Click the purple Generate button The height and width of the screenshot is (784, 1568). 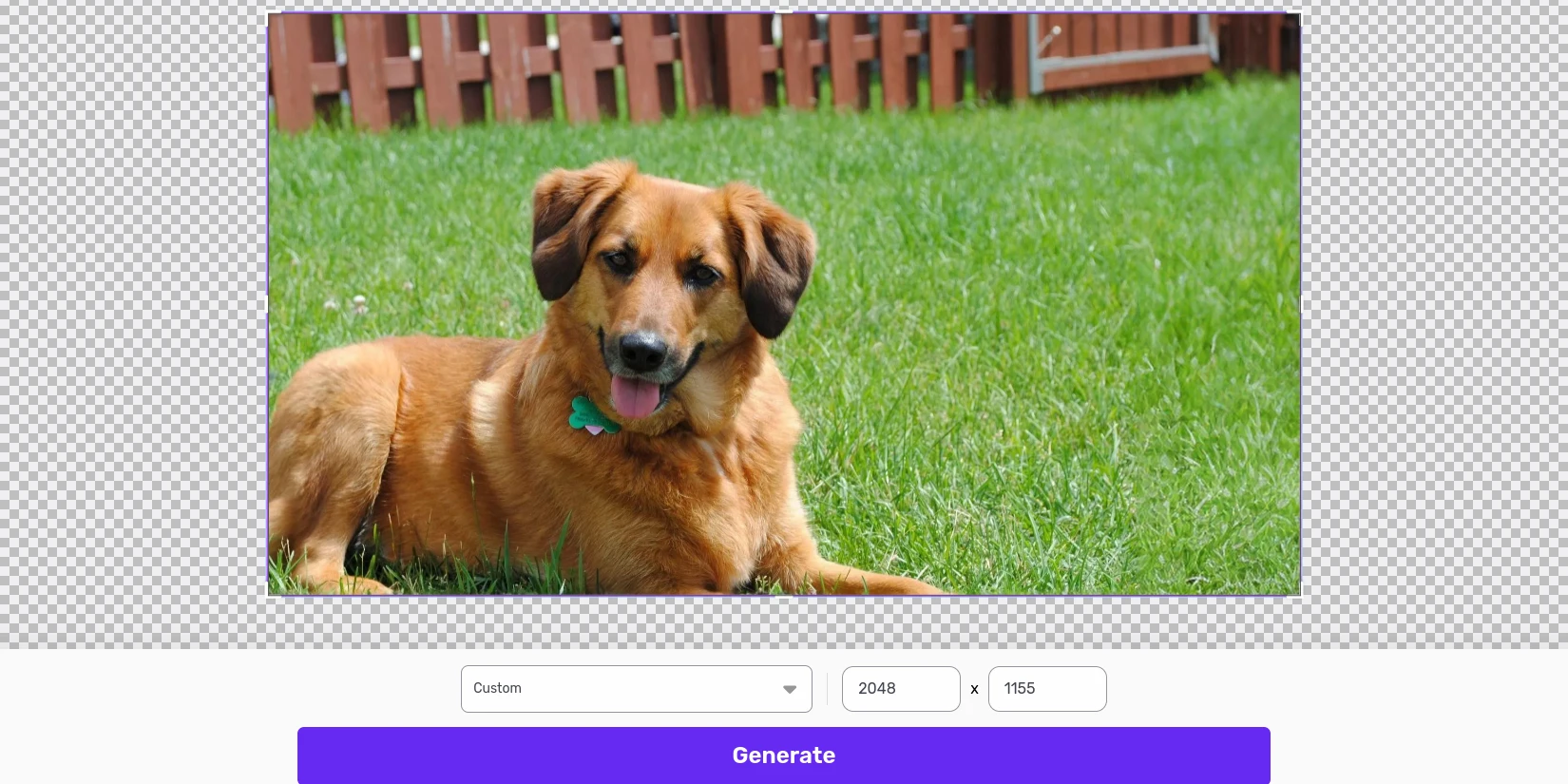[x=783, y=755]
